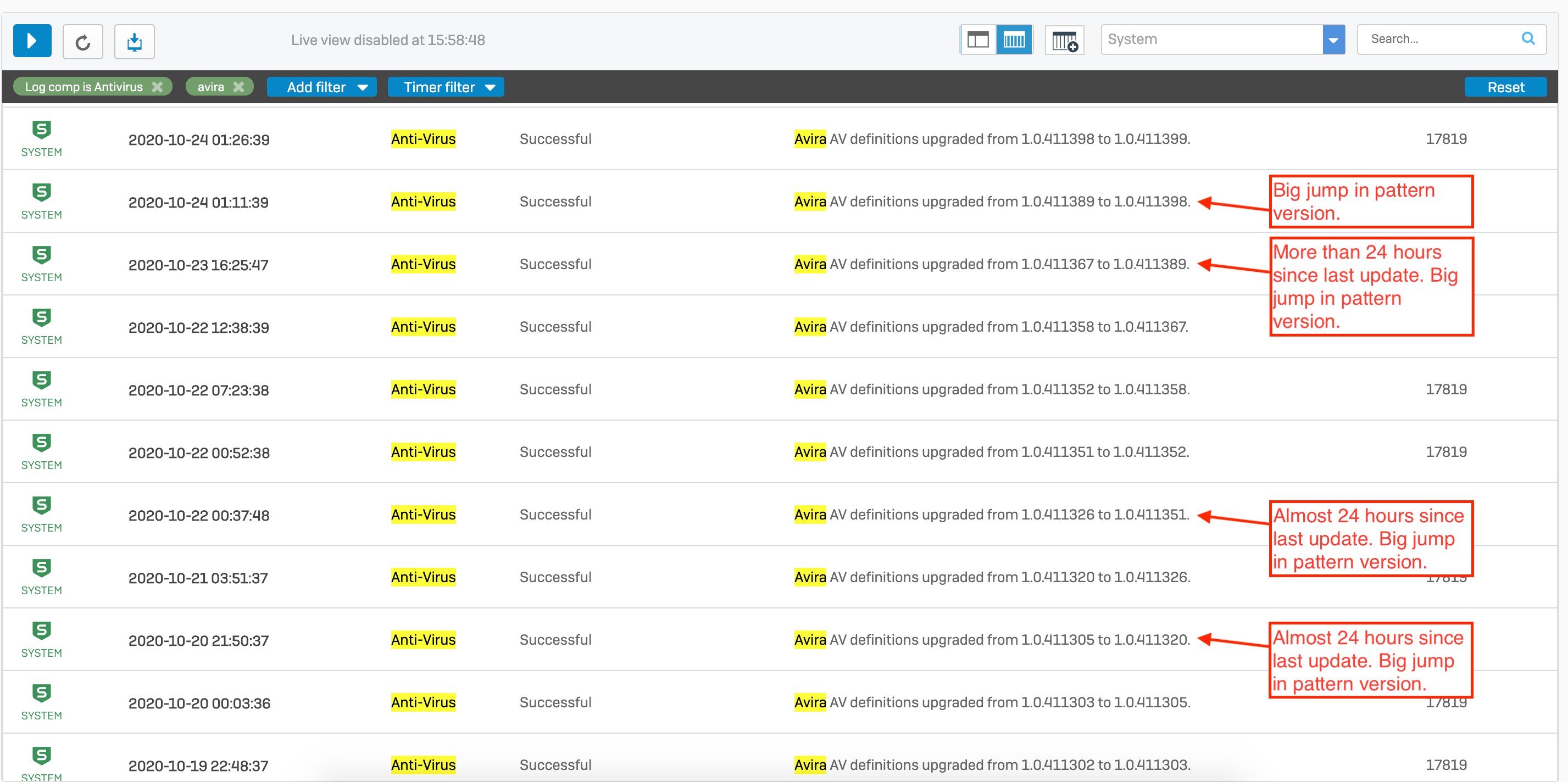
Task: Click message upgraded from 1.0.411351 to 1.0.411352
Action: [992, 453]
